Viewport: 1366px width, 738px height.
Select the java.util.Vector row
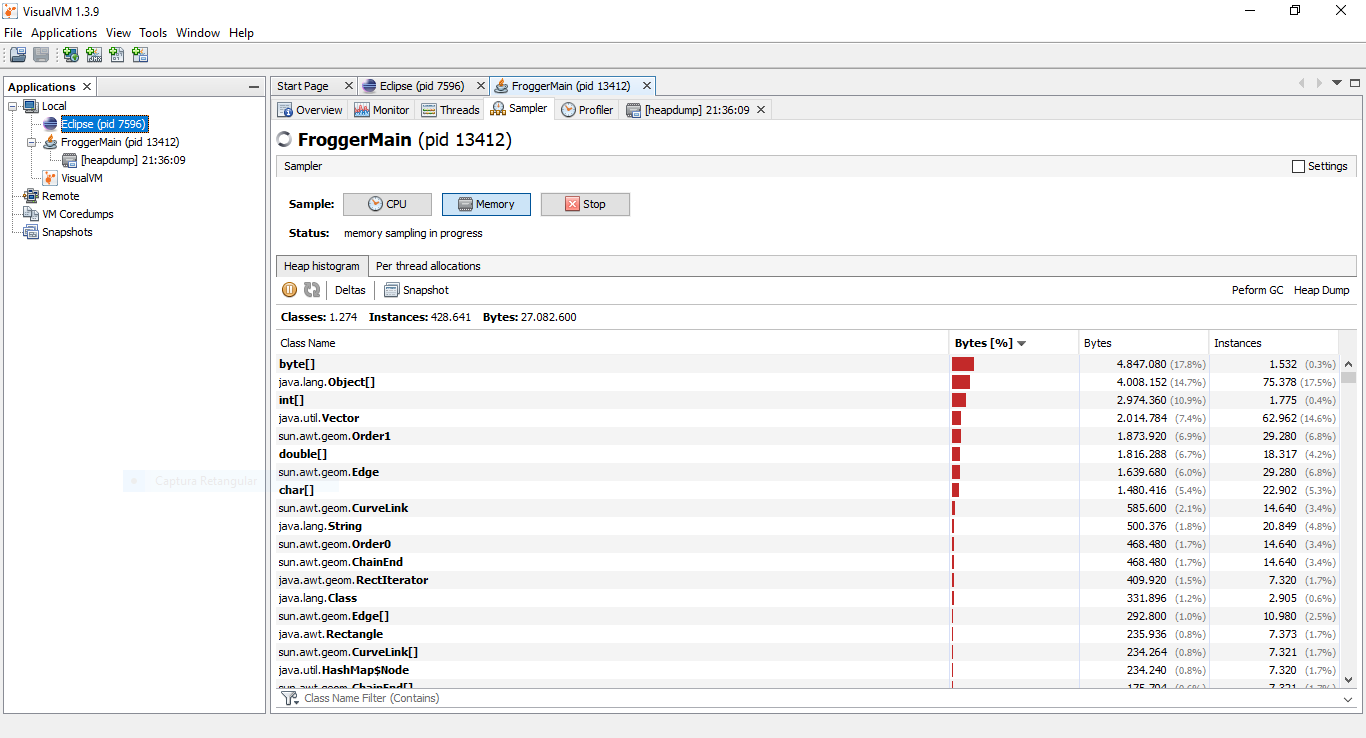pos(808,418)
